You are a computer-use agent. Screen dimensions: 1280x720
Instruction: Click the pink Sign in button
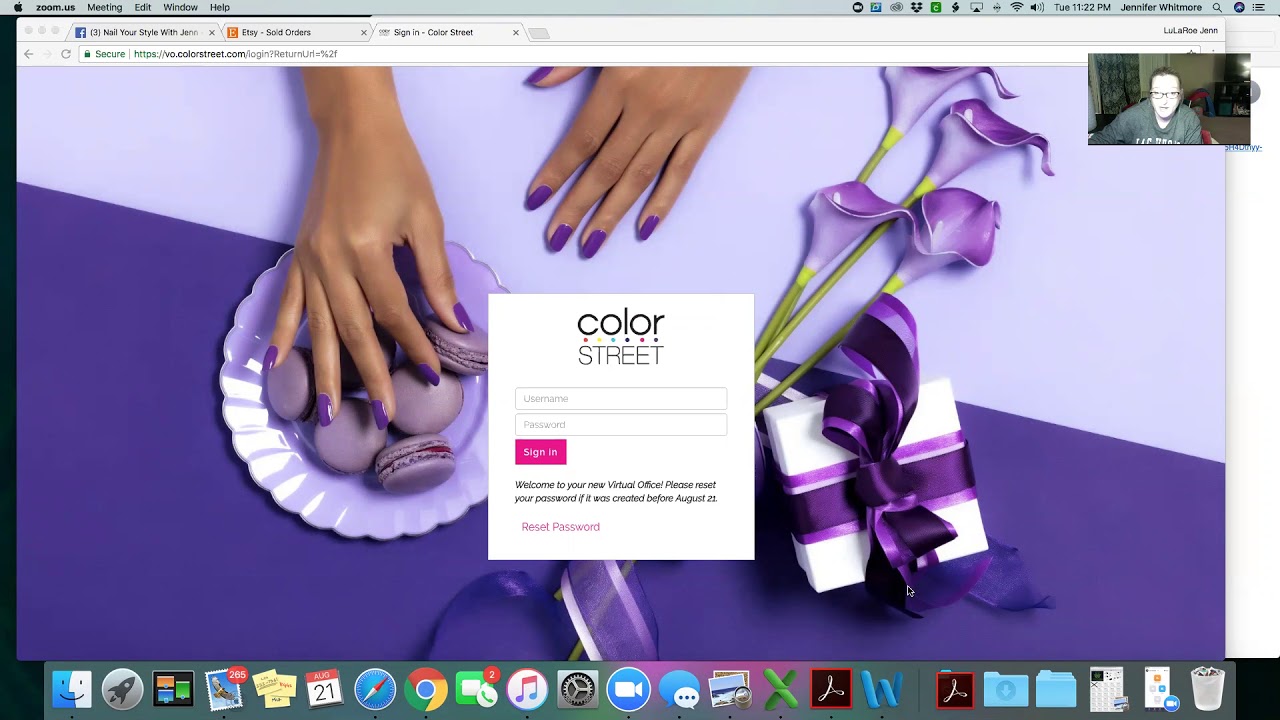coord(540,452)
